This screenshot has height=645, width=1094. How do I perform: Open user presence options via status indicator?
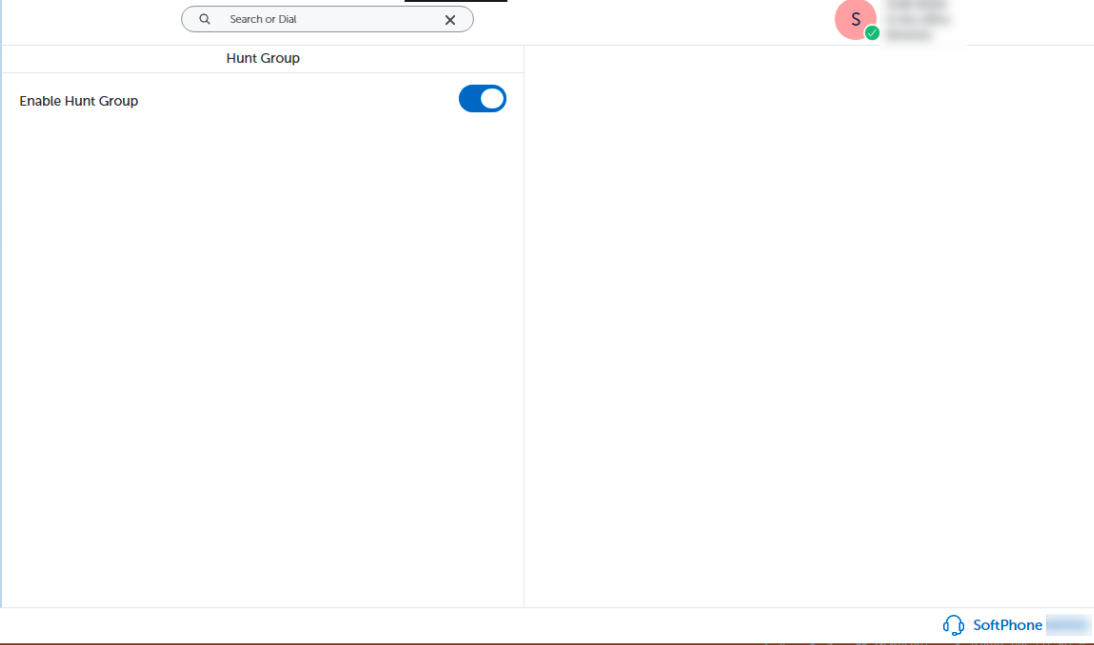click(872, 33)
